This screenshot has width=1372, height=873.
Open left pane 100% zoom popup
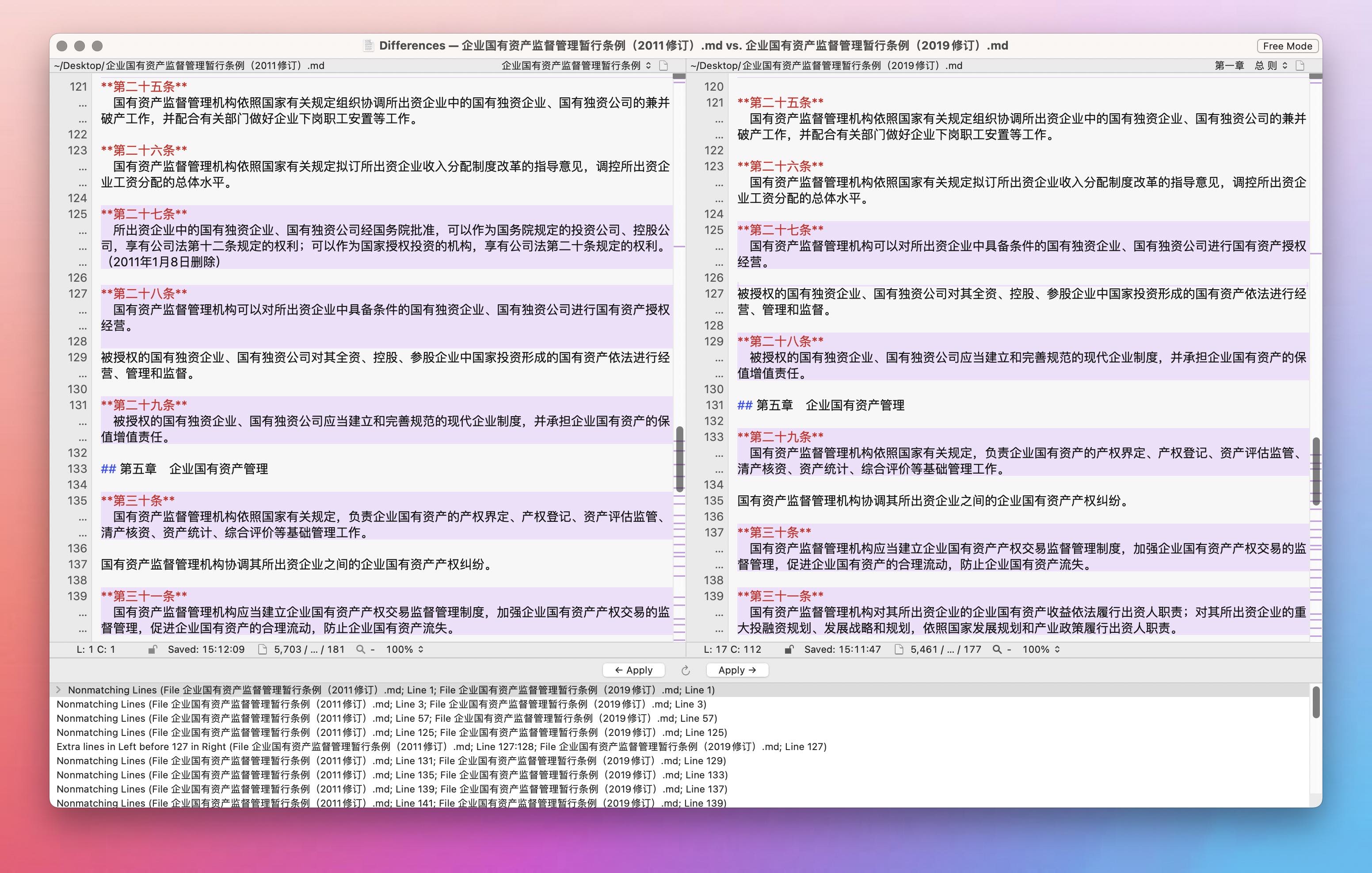pyautogui.click(x=404, y=650)
